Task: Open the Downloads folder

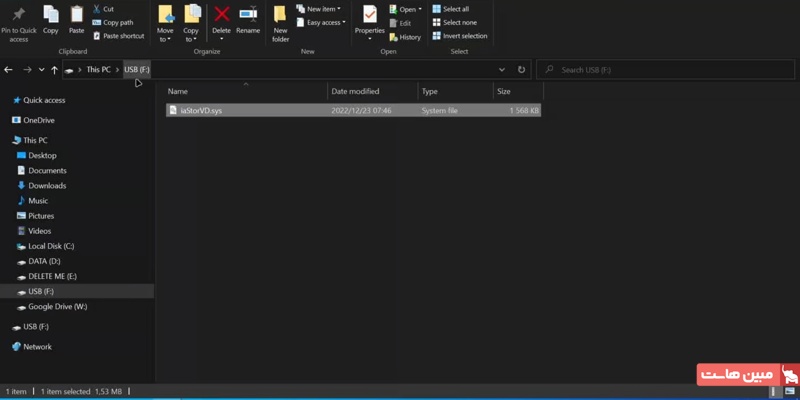Action: tap(42, 186)
